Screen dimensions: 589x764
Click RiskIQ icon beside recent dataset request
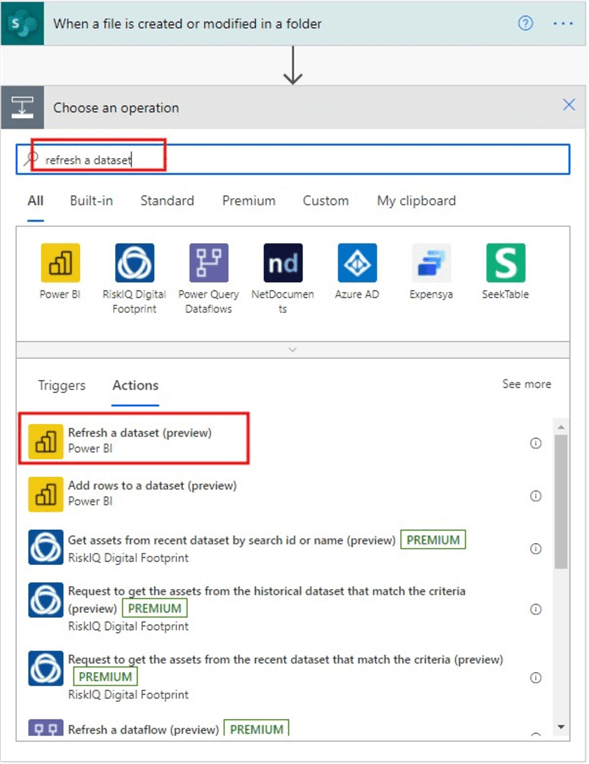[46, 668]
